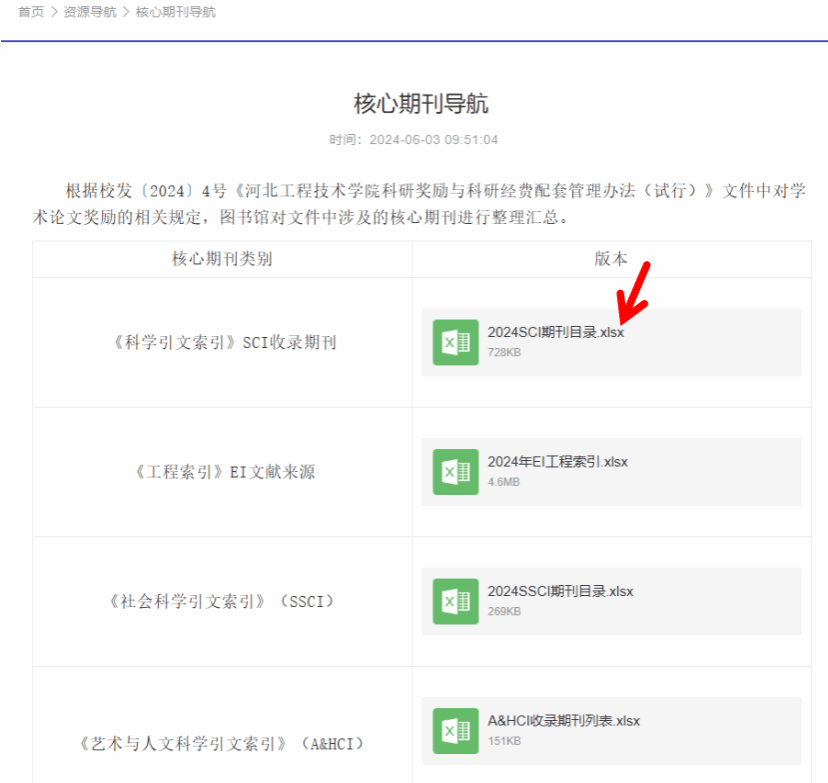This screenshot has height=783, width=828.
Task: Click 核心期刊导航 breadcrumb item
Action: tap(176, 12)
